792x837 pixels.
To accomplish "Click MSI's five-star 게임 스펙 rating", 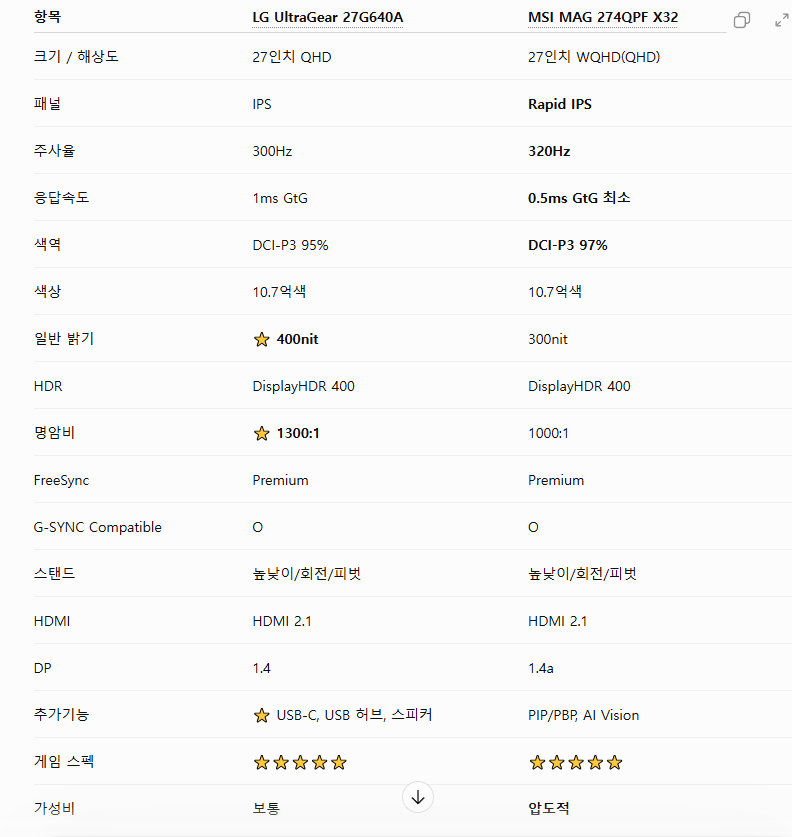I will [576, 762].
